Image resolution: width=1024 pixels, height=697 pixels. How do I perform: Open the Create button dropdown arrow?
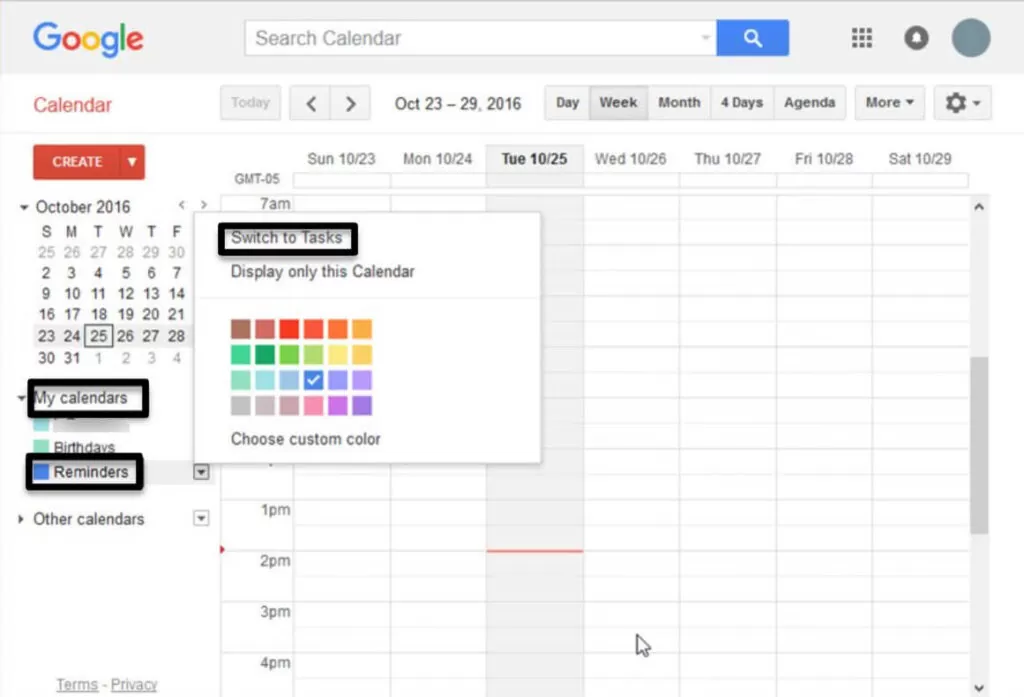132,162
